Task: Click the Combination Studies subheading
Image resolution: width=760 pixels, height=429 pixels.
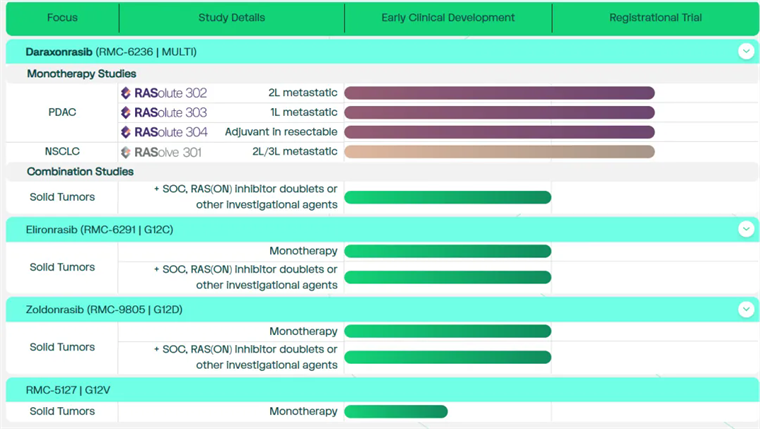Action: coord(80,171)
